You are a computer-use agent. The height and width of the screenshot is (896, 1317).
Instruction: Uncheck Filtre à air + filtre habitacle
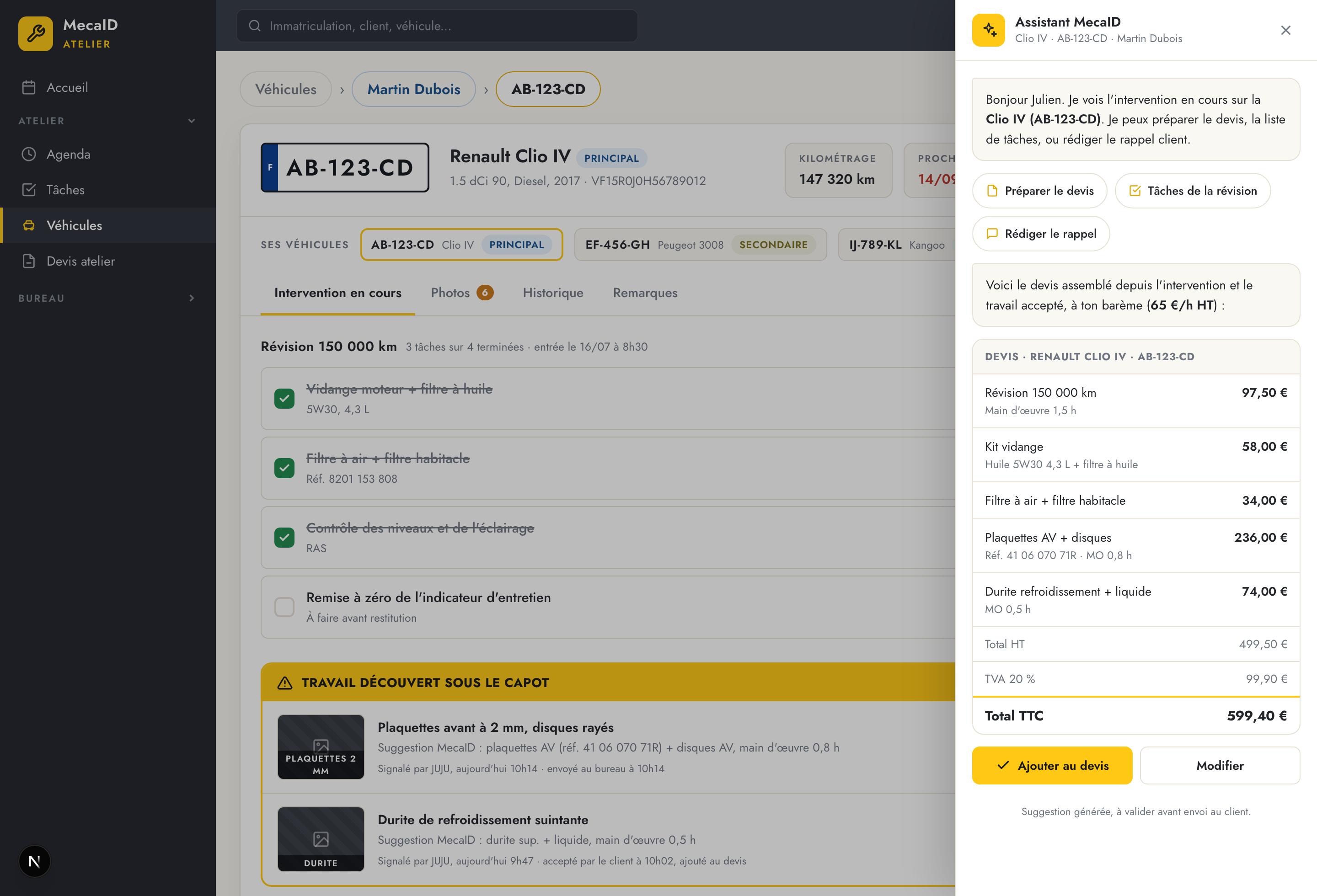pyautogui.click(x=284, y=469)
